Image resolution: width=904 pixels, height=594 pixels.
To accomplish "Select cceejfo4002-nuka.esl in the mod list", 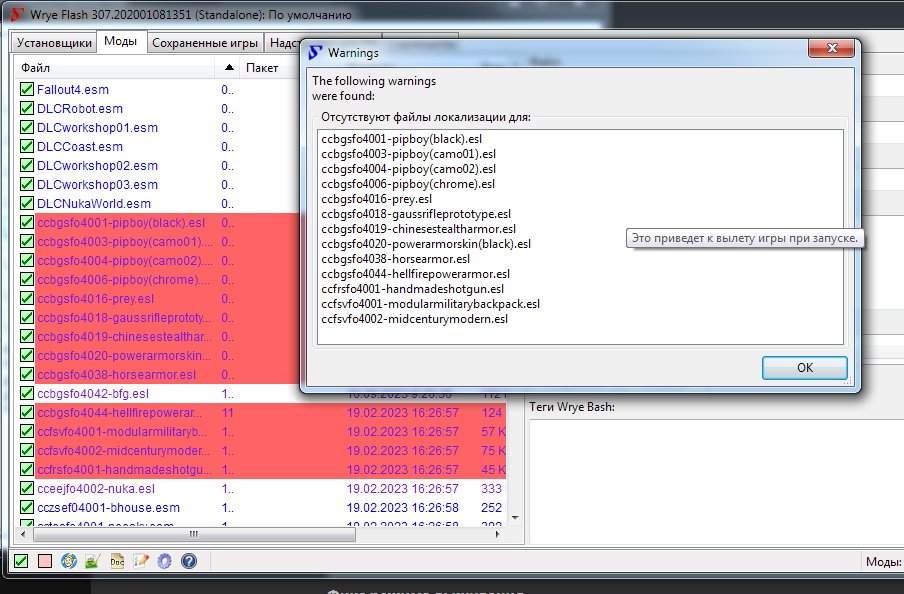I will tap(96, 489).
